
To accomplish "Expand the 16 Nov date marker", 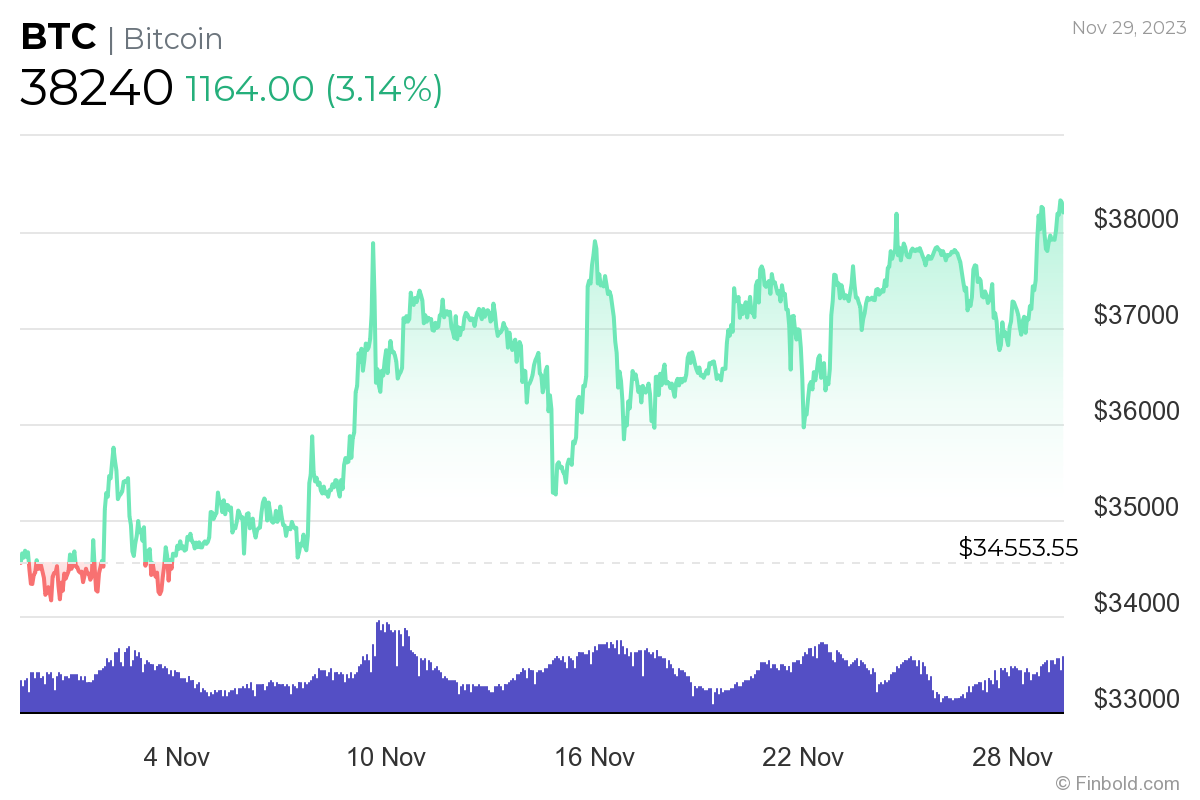I will pos(595,757).
